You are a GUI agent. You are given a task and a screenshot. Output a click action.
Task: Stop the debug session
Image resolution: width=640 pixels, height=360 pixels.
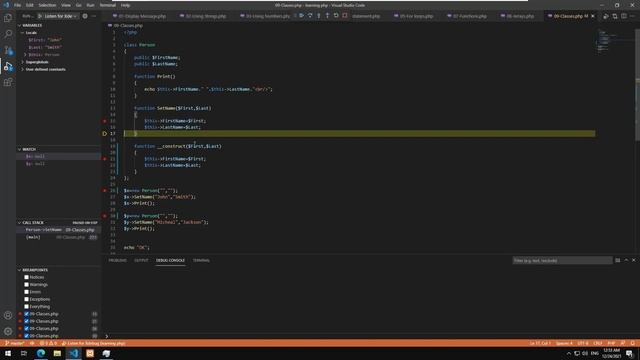[x=345, y=16]
